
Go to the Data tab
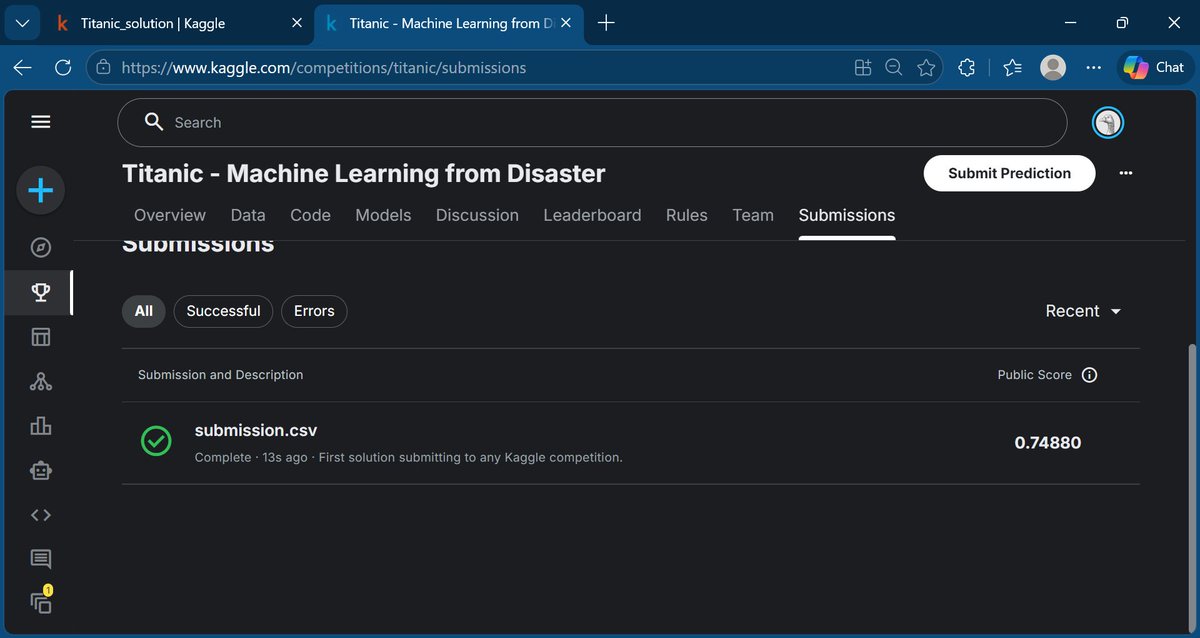248,215
